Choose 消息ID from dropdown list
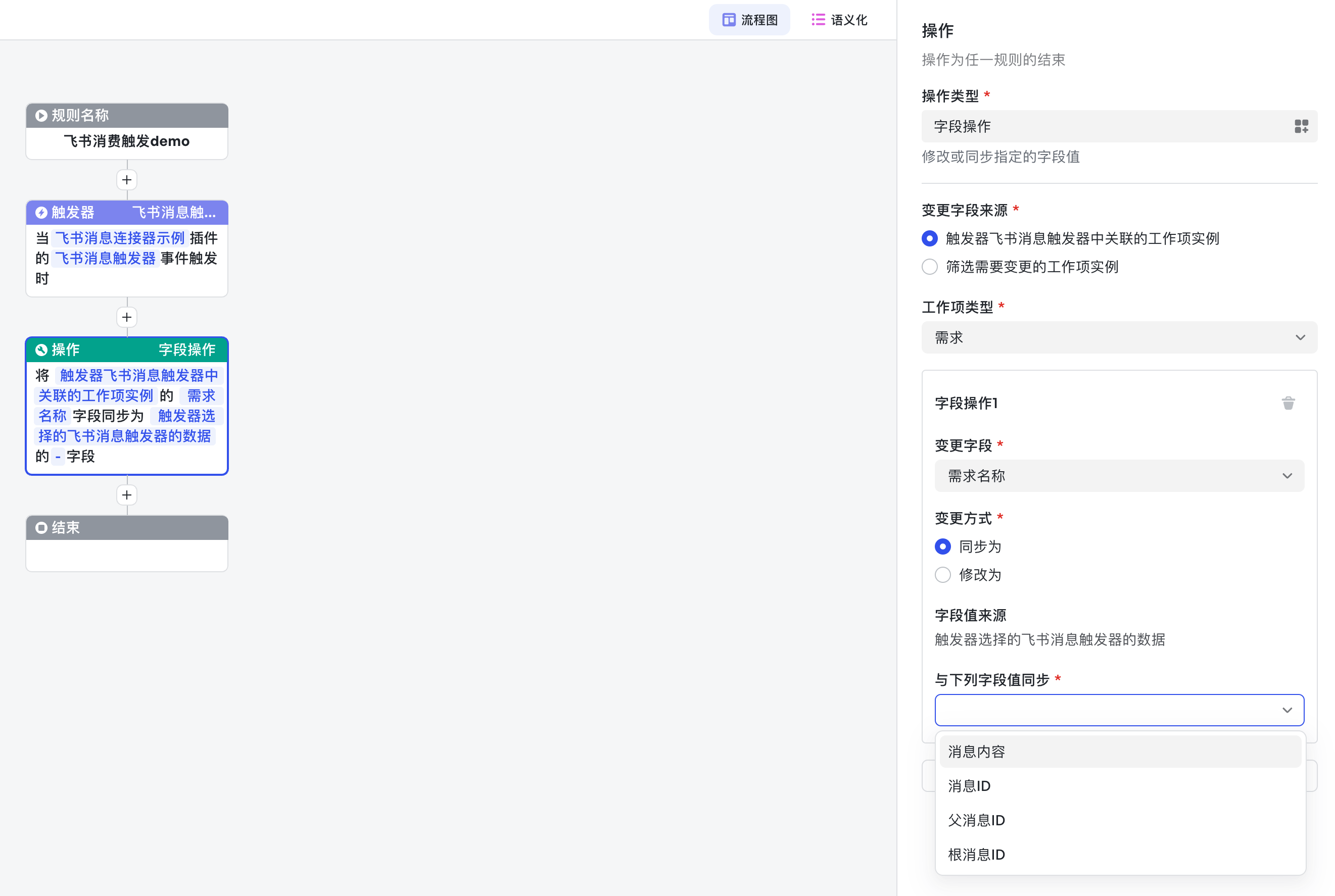Screen dimensions: 1335x896 click(1120, 786)
